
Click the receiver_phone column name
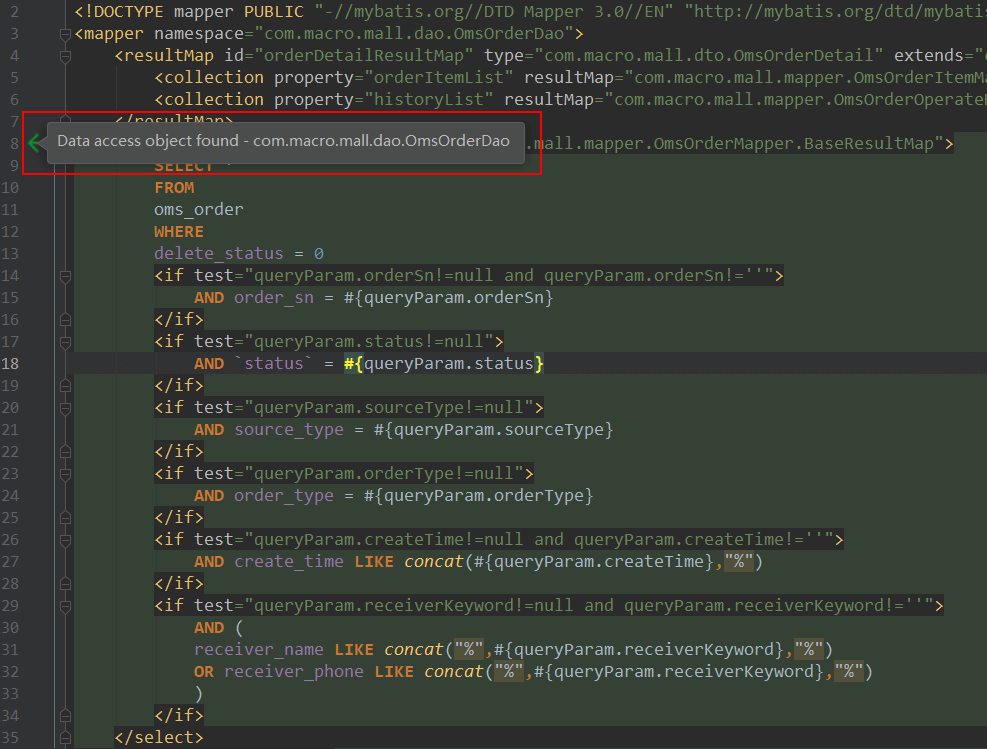294,672
